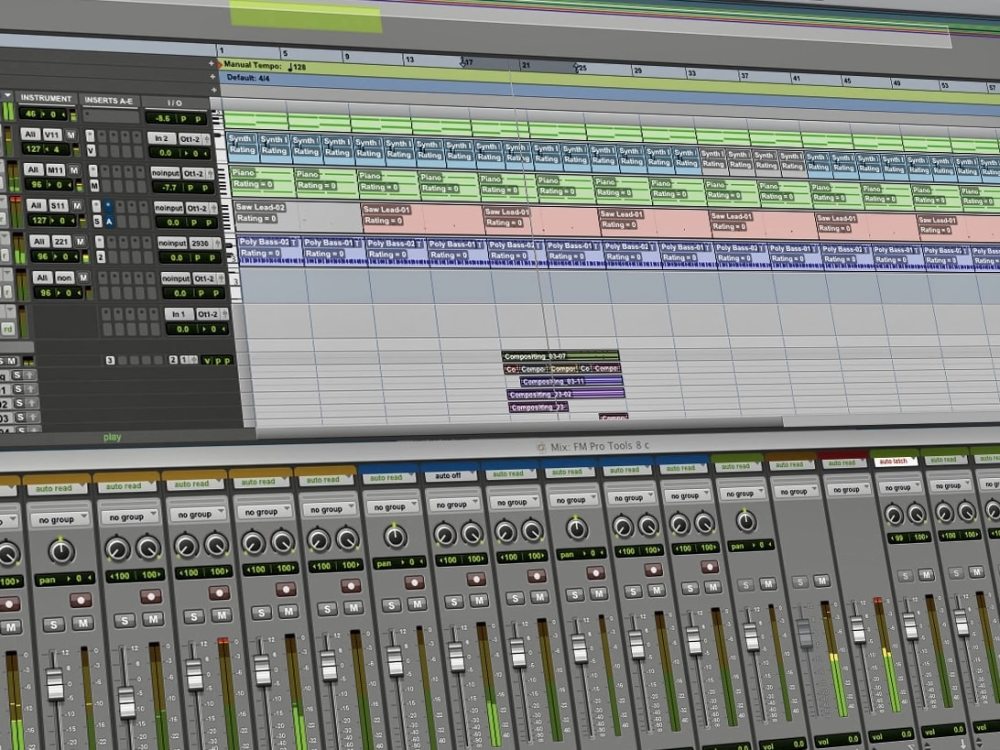Click the blue 'A' insert on S11 track
The width and height of the screenshot is (1000, 750).
[x=109, y=221]
